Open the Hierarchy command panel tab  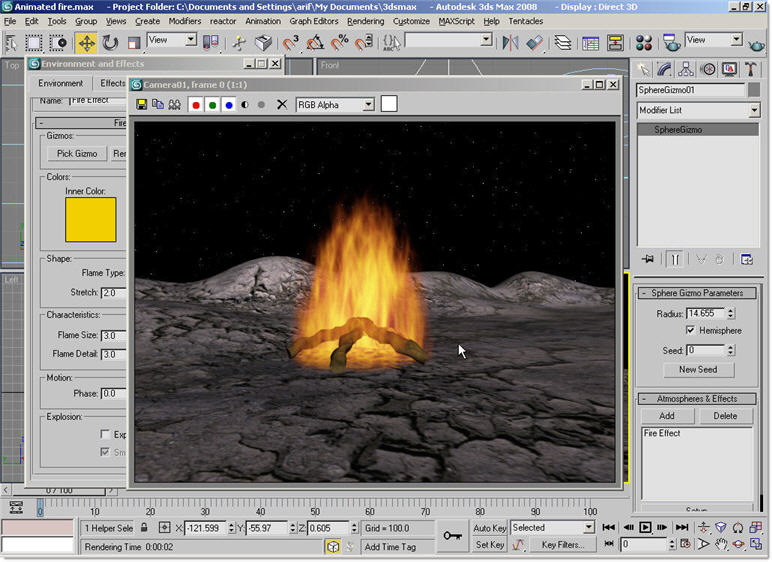686,69
